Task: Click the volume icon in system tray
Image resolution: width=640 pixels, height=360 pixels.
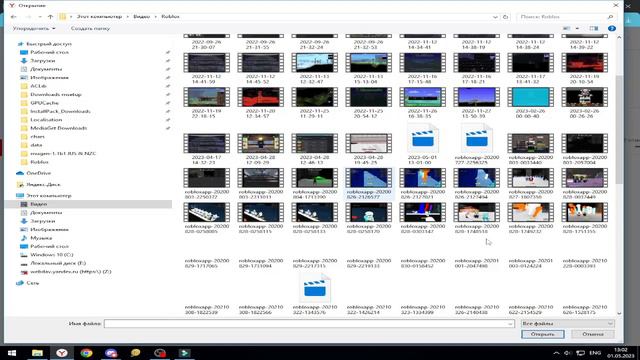Action: tap(568, 353)
